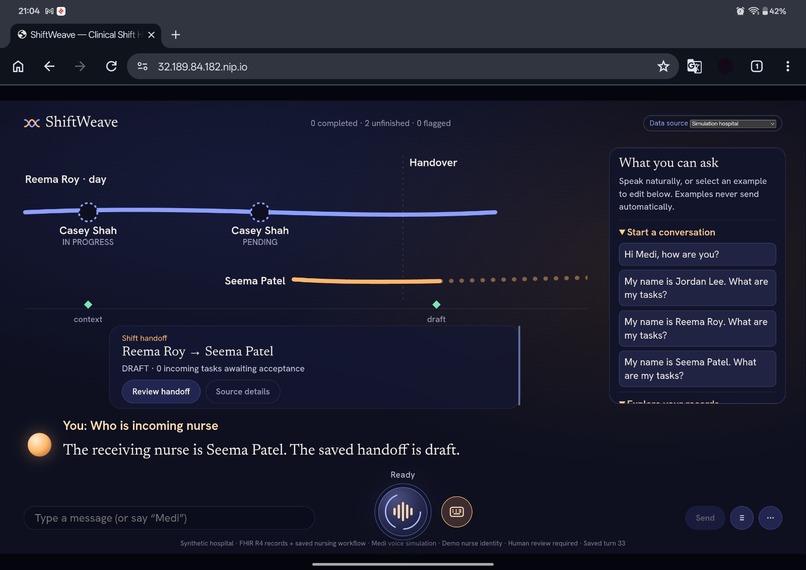Click the Handover label

tap(433, 162)
